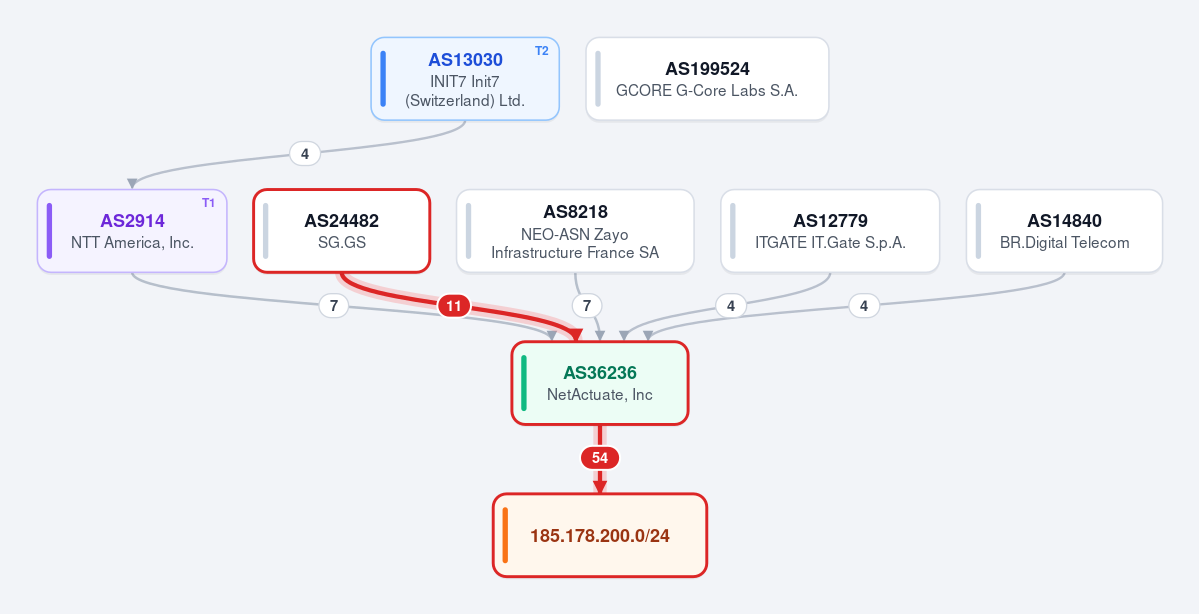The width and height of the screenshot is (1199, 614).
Task: Click the 4 badge on the AS14840 edge
Action: pos(864,306)
